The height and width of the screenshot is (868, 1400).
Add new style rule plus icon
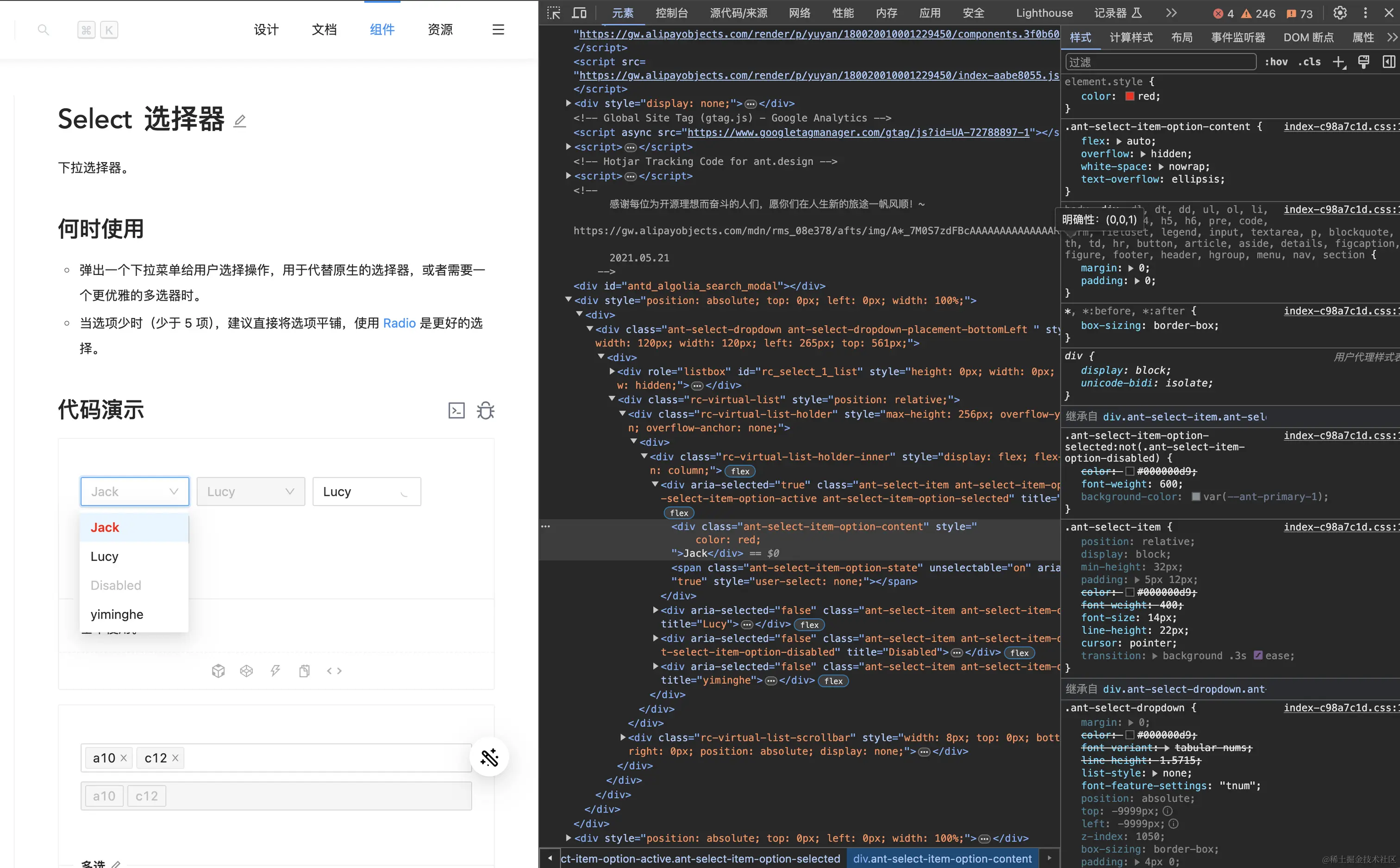(x=1338, y=62)
